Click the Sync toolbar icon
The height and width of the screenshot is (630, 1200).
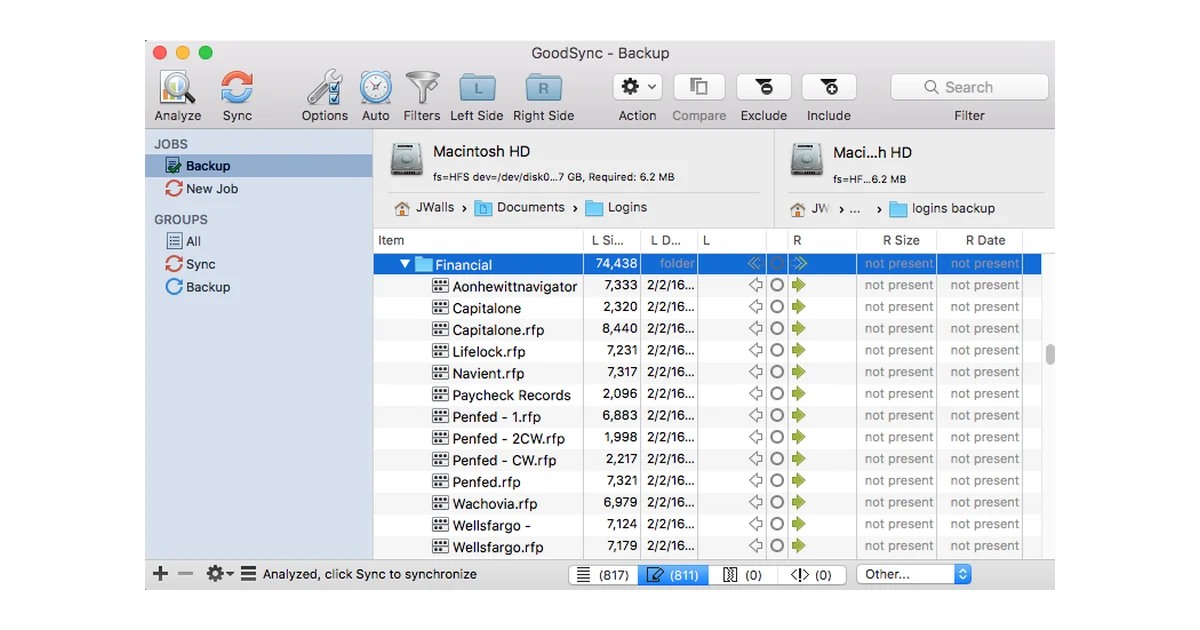pyautogui.click(x=237, y=88)
